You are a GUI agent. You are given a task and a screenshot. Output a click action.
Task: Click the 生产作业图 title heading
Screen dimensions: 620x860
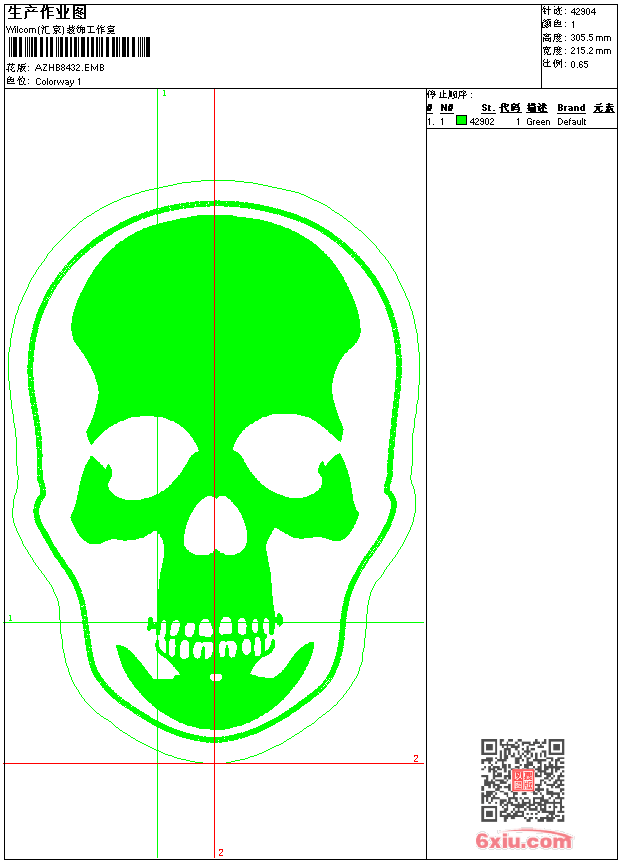pyautogui.click(x=46, y=12)
